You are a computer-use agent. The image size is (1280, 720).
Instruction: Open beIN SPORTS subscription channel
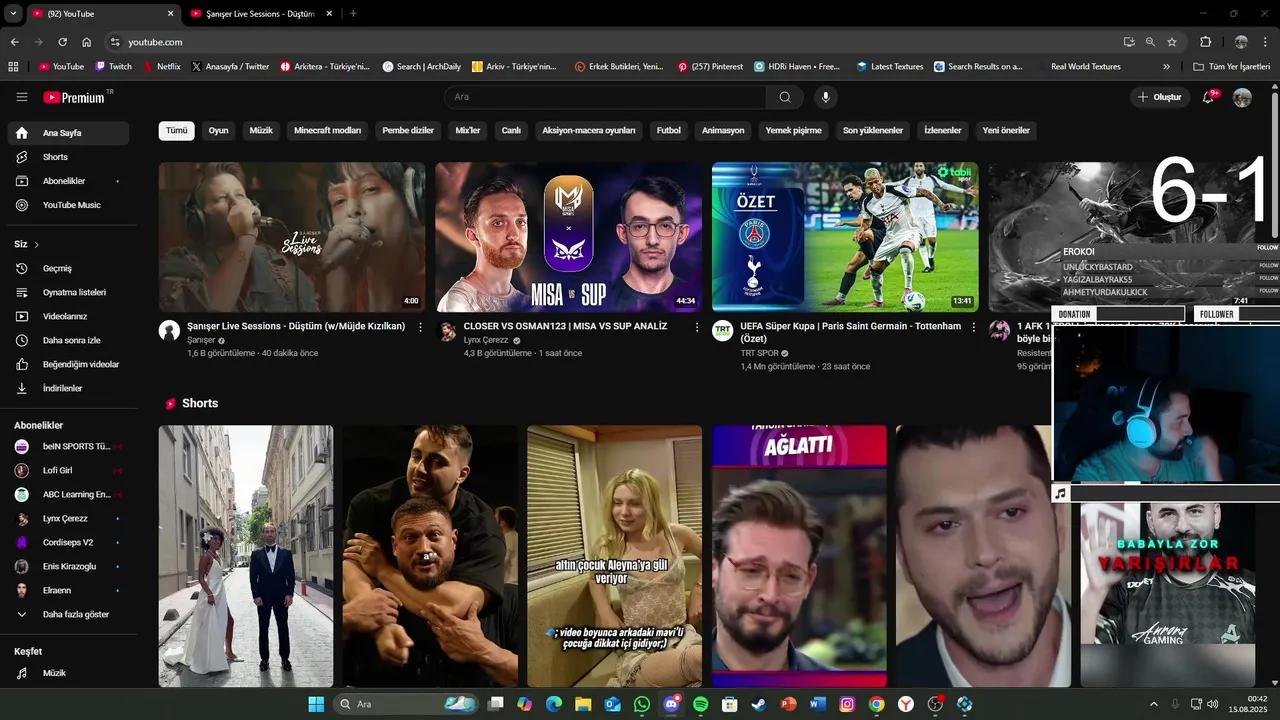[68, 446]
